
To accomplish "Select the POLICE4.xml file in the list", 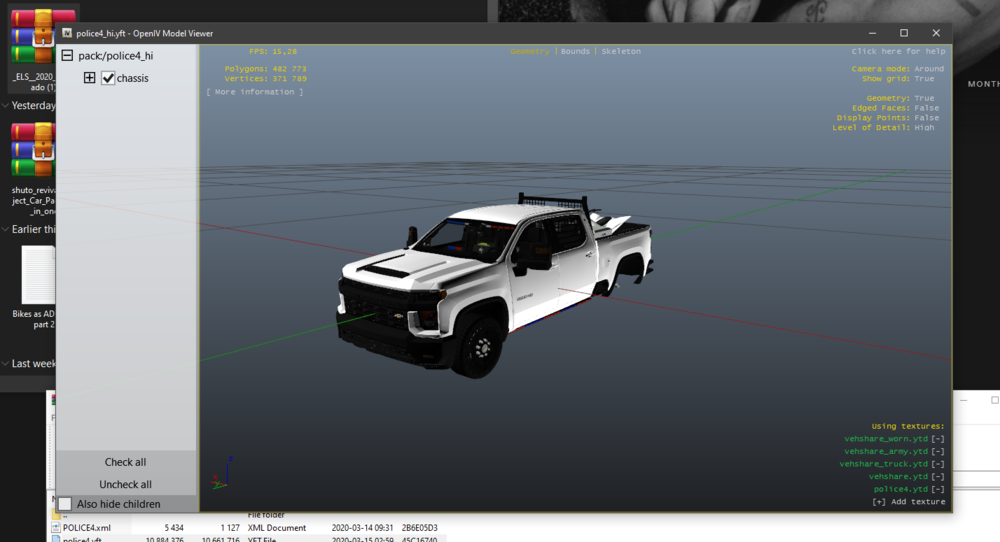I will 87,527.
